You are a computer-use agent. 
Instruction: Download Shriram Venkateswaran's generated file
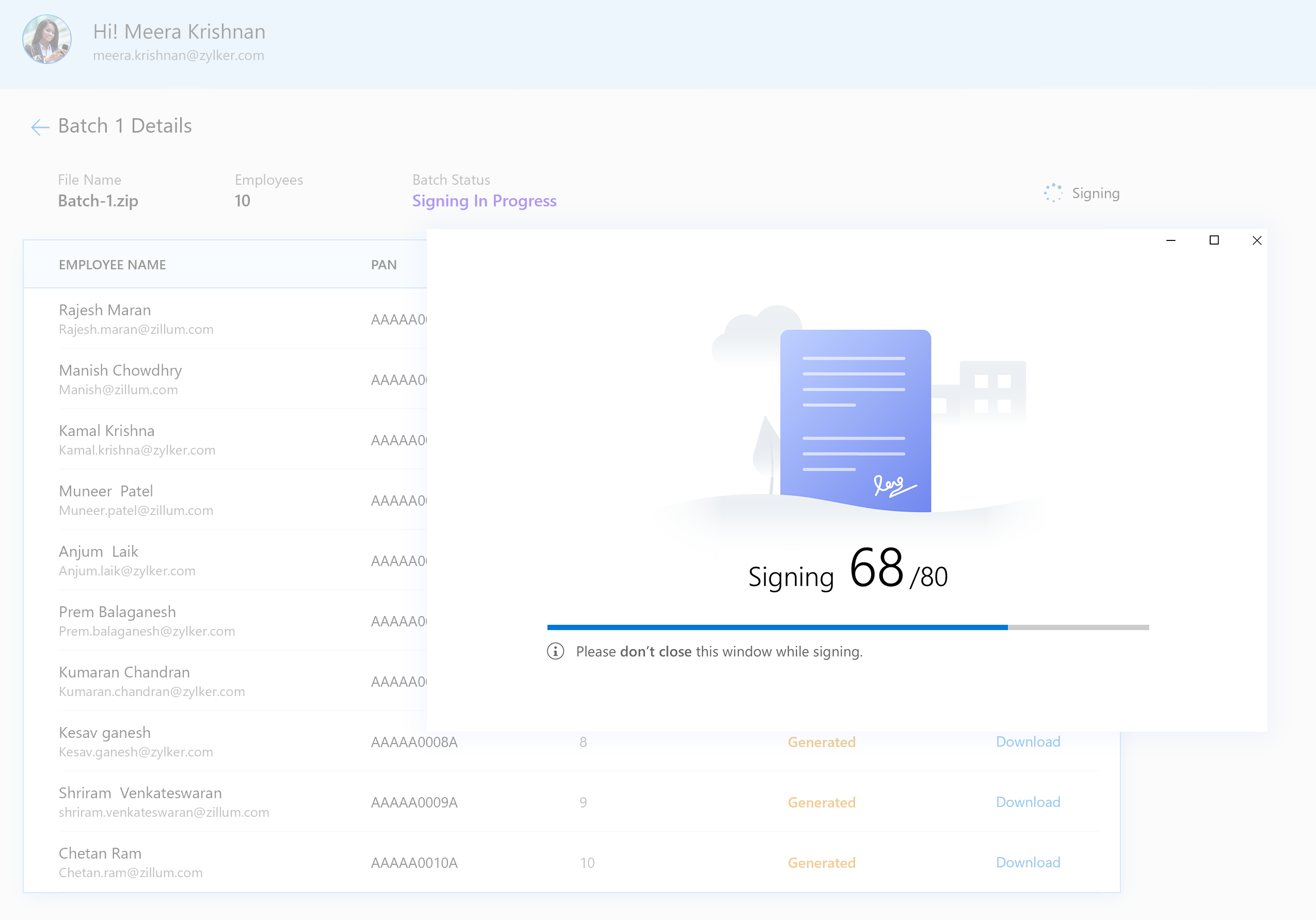(1028, 802)
